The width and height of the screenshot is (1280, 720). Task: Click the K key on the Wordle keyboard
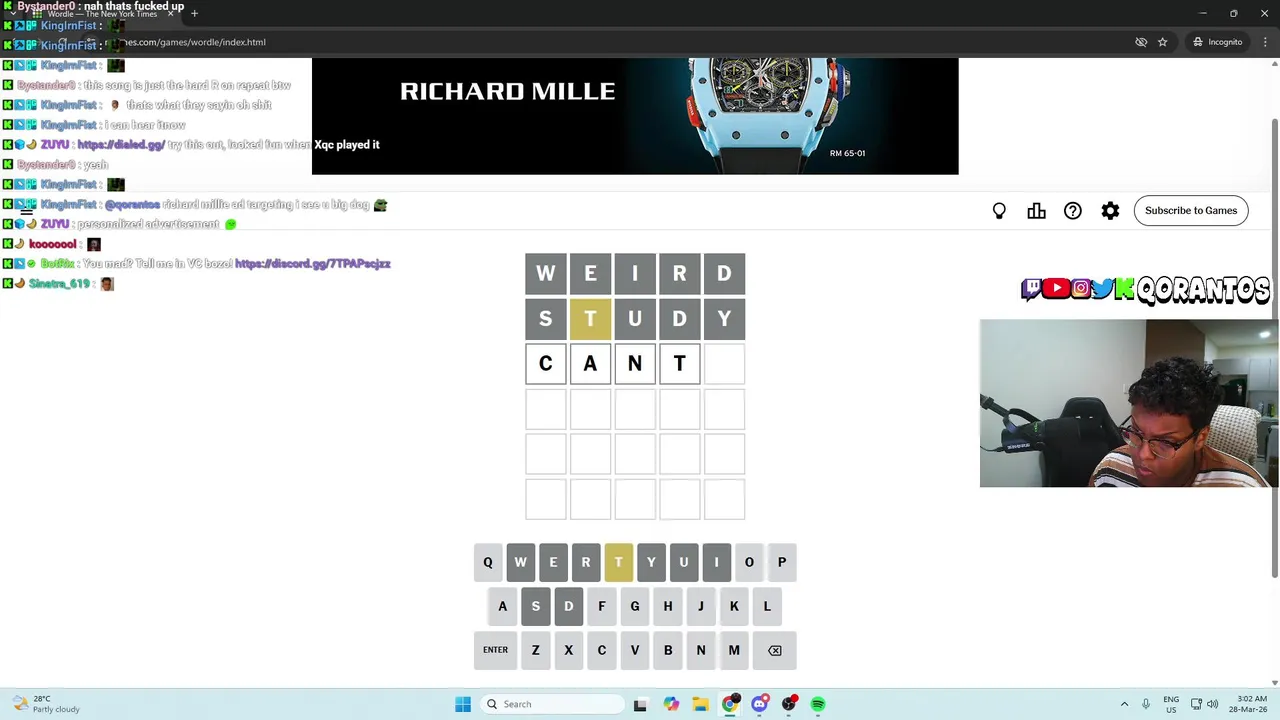[734, 606]
